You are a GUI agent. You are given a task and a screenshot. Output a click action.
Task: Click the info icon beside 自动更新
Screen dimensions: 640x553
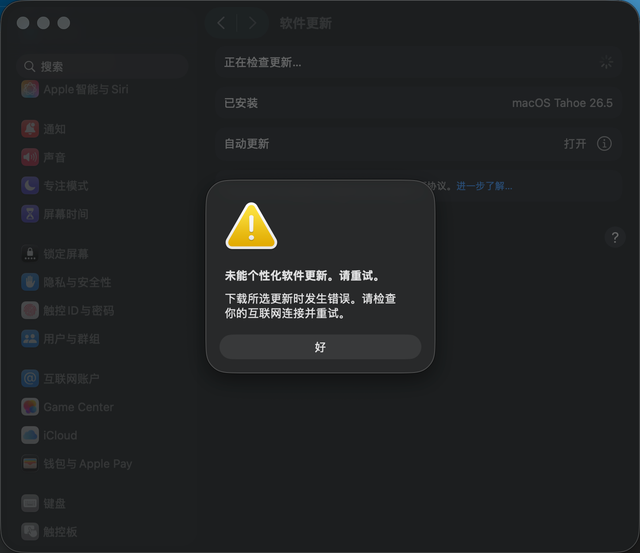(604, 144)
